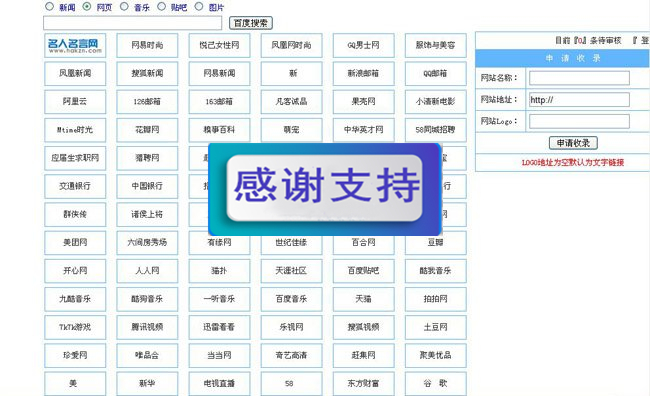Viewport: 650px width, 396px height.
Task: Click the 感谢支持 banner image
Action: point(325,189)
